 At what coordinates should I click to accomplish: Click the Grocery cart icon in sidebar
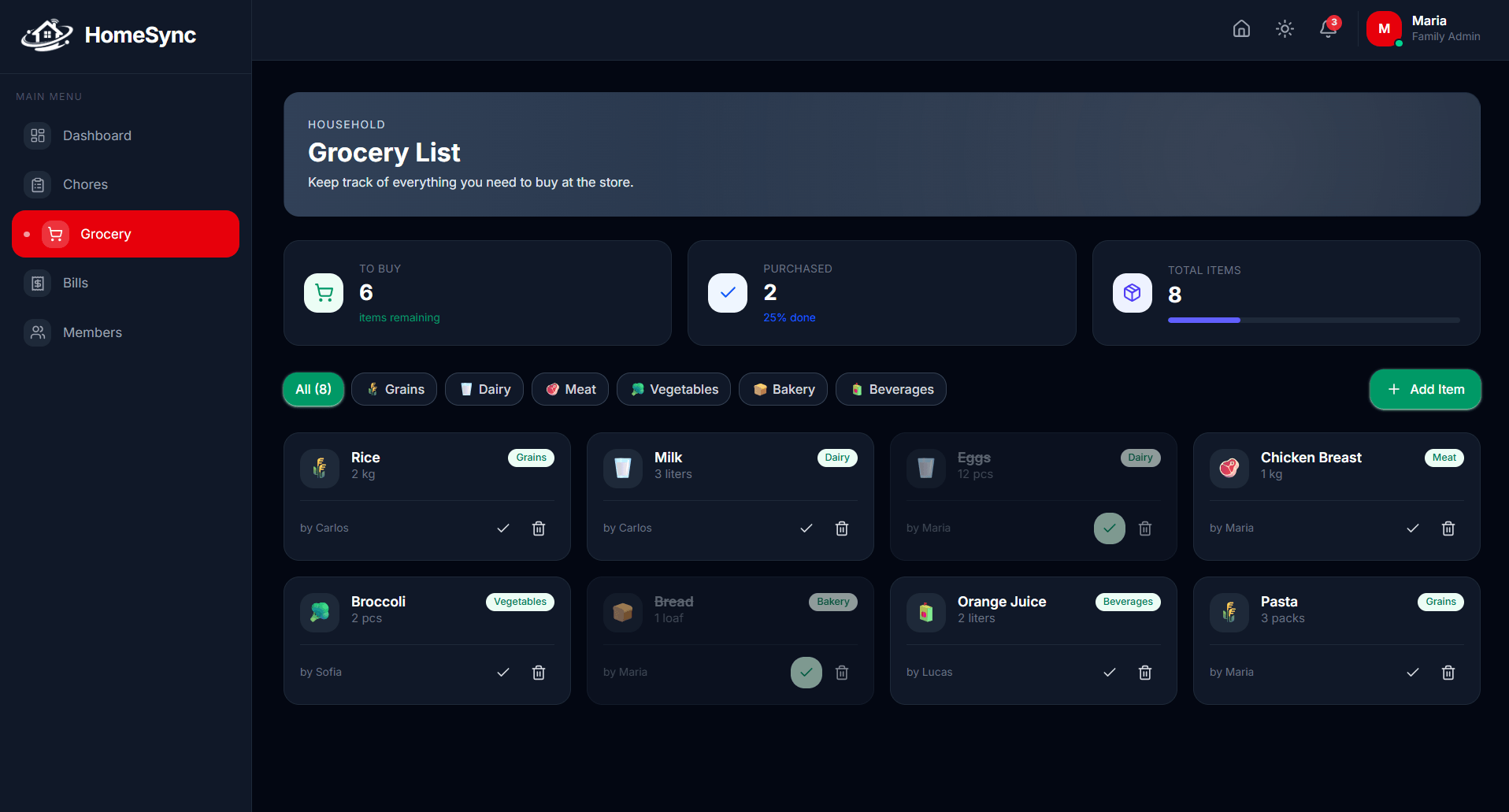[54, 234]
